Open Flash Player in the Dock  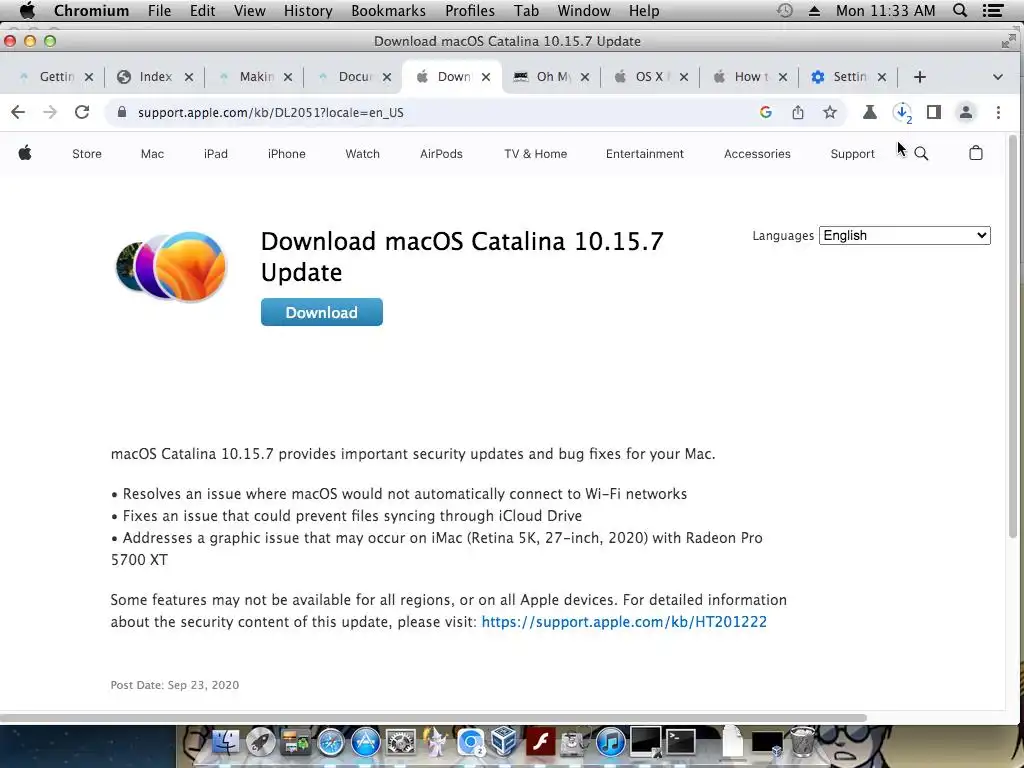pyautogui.click(x=541, y=742)
